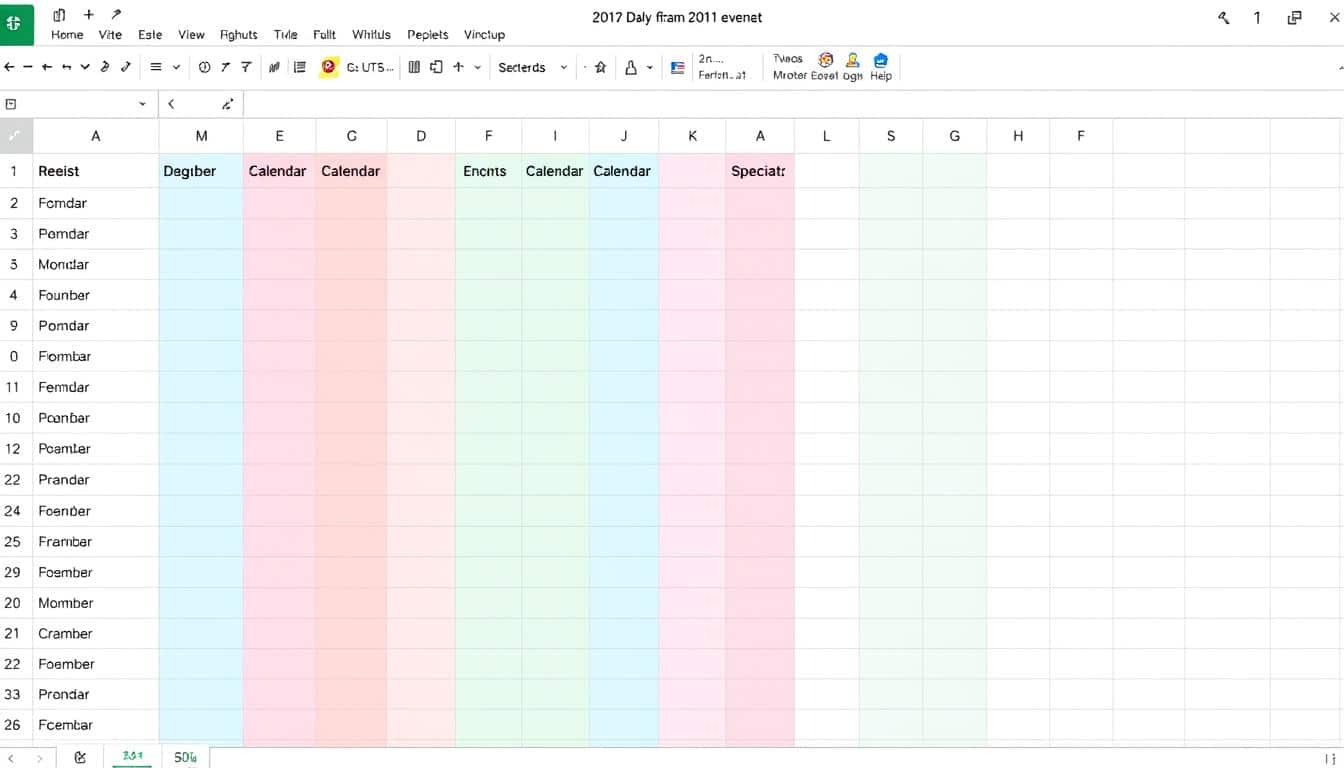Click the 'G: UTS...' font field
The image size is (1344, 768).
370,67
